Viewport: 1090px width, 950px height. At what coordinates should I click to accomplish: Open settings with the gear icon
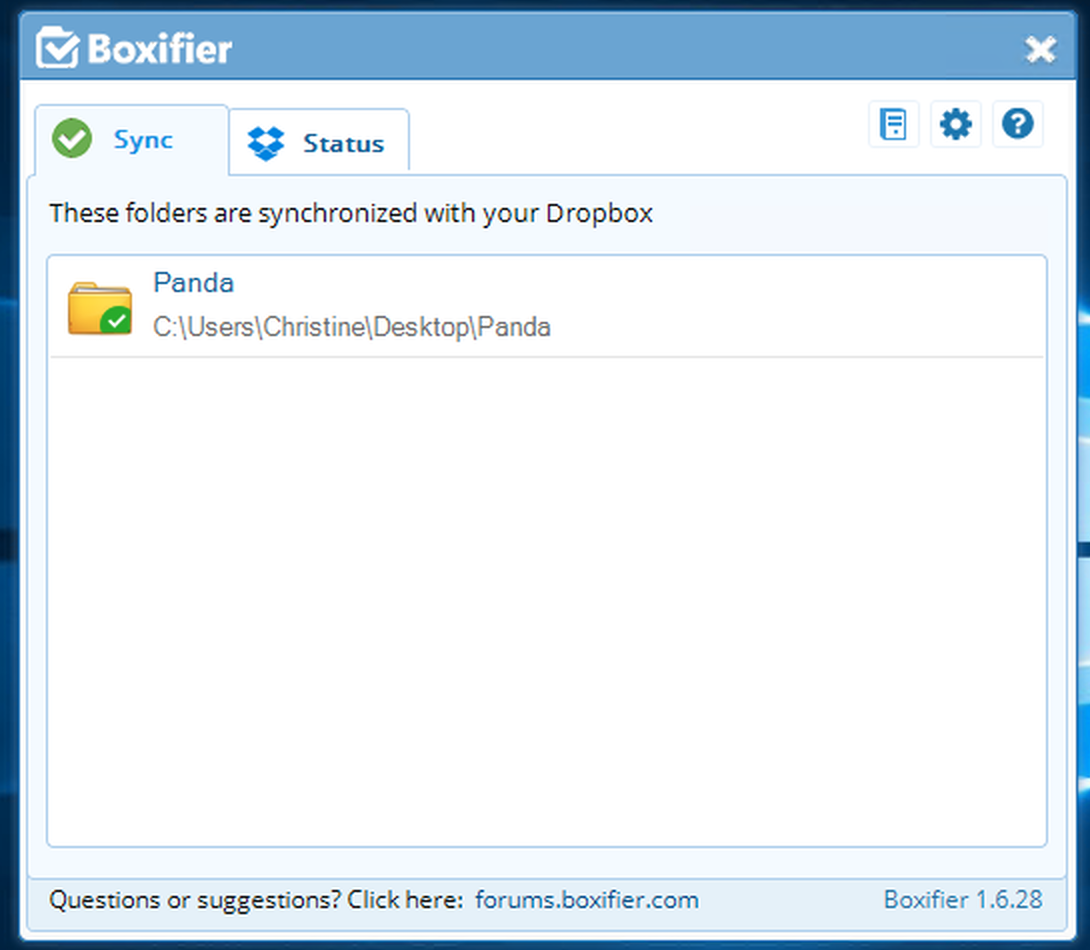pos(955,124)
